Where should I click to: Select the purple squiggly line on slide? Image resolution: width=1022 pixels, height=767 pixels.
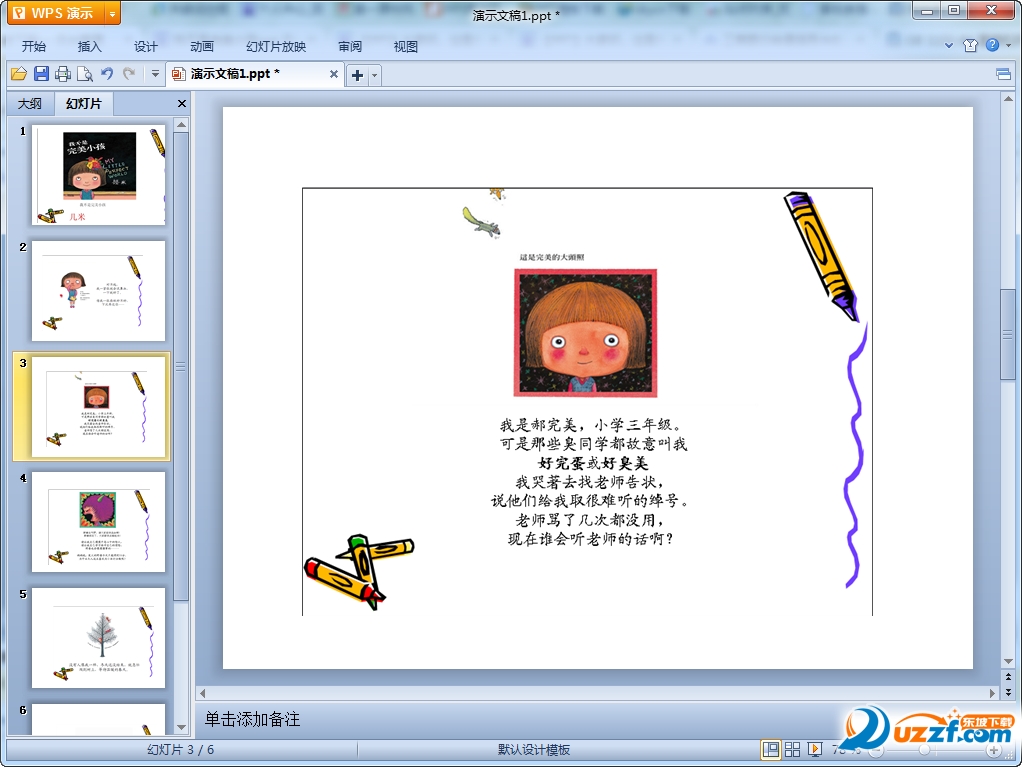(856, 455)
